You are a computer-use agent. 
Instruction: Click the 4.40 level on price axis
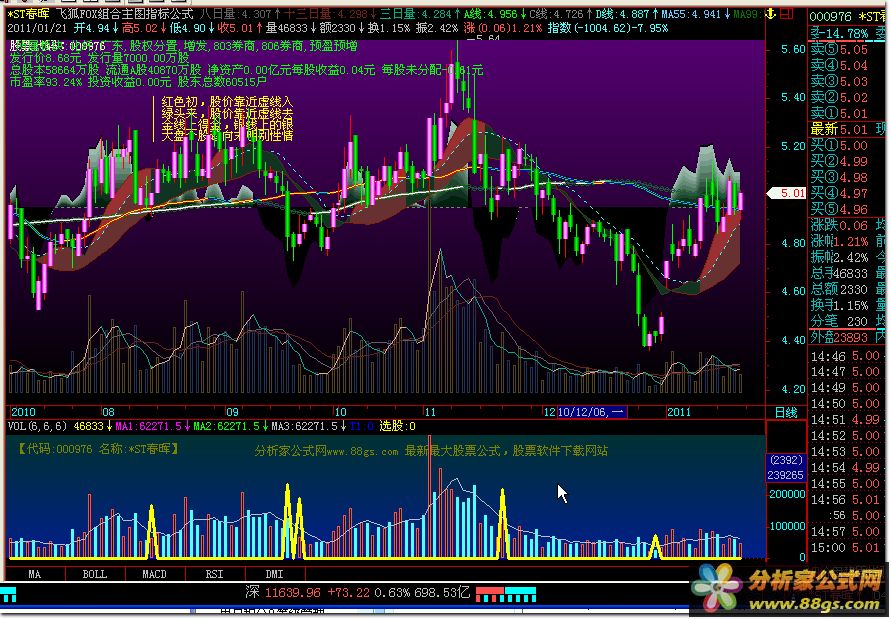tap(793, 340)
